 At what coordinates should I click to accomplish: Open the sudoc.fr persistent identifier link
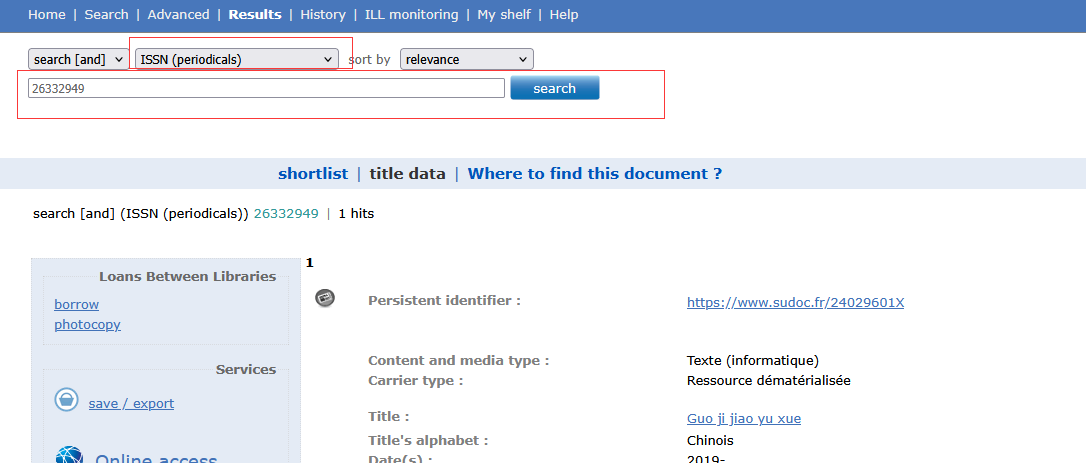click(795, 303)
